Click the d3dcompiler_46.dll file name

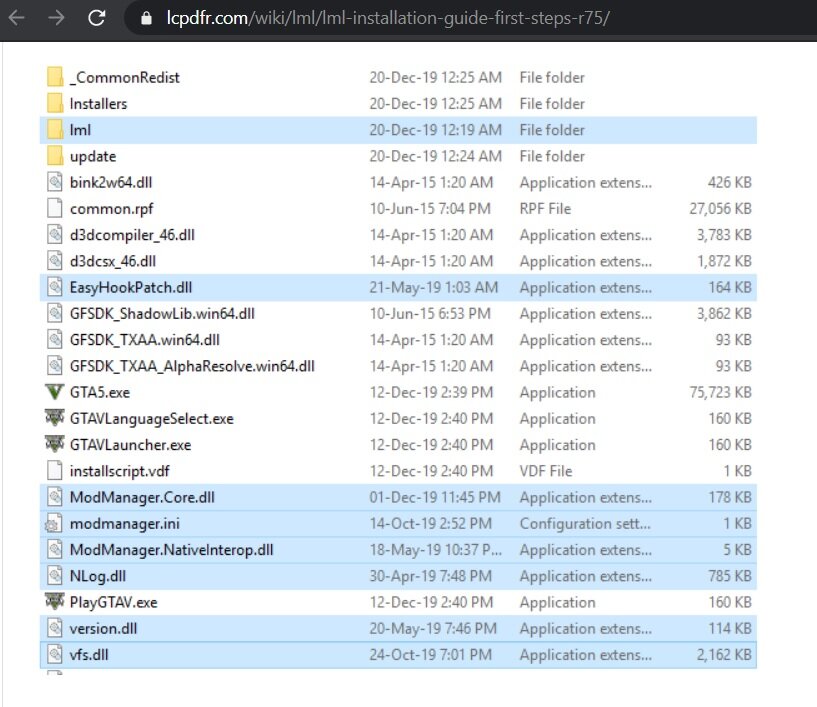(132, 235)
